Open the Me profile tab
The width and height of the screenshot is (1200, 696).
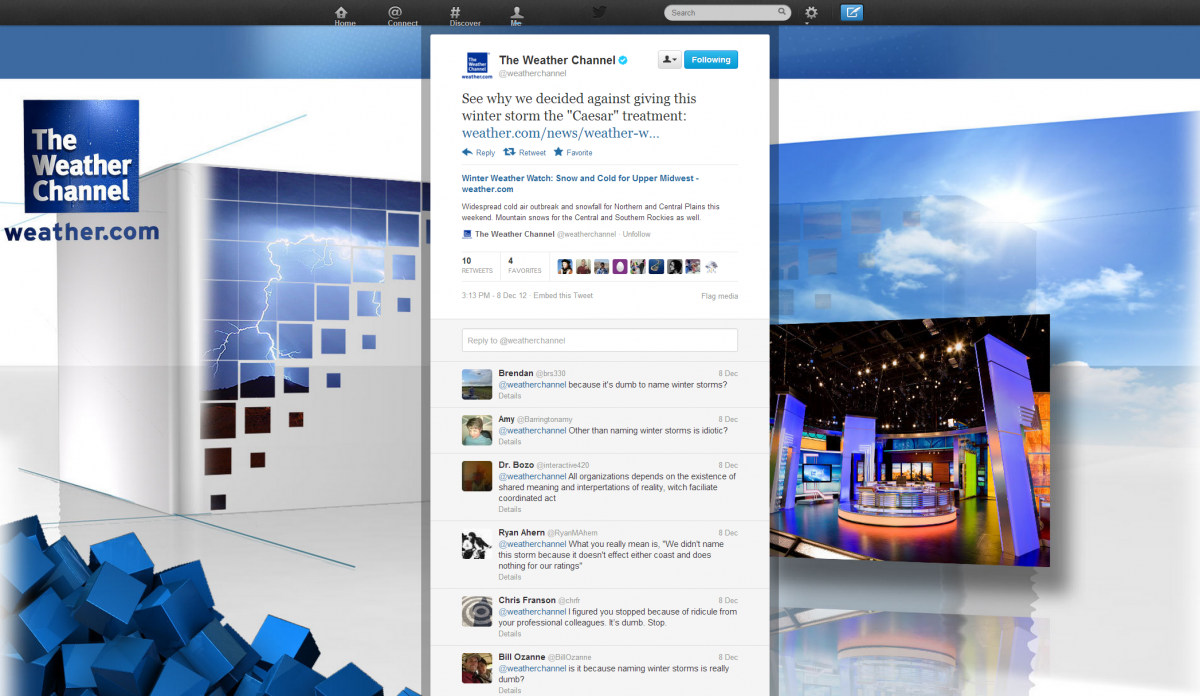516,15
